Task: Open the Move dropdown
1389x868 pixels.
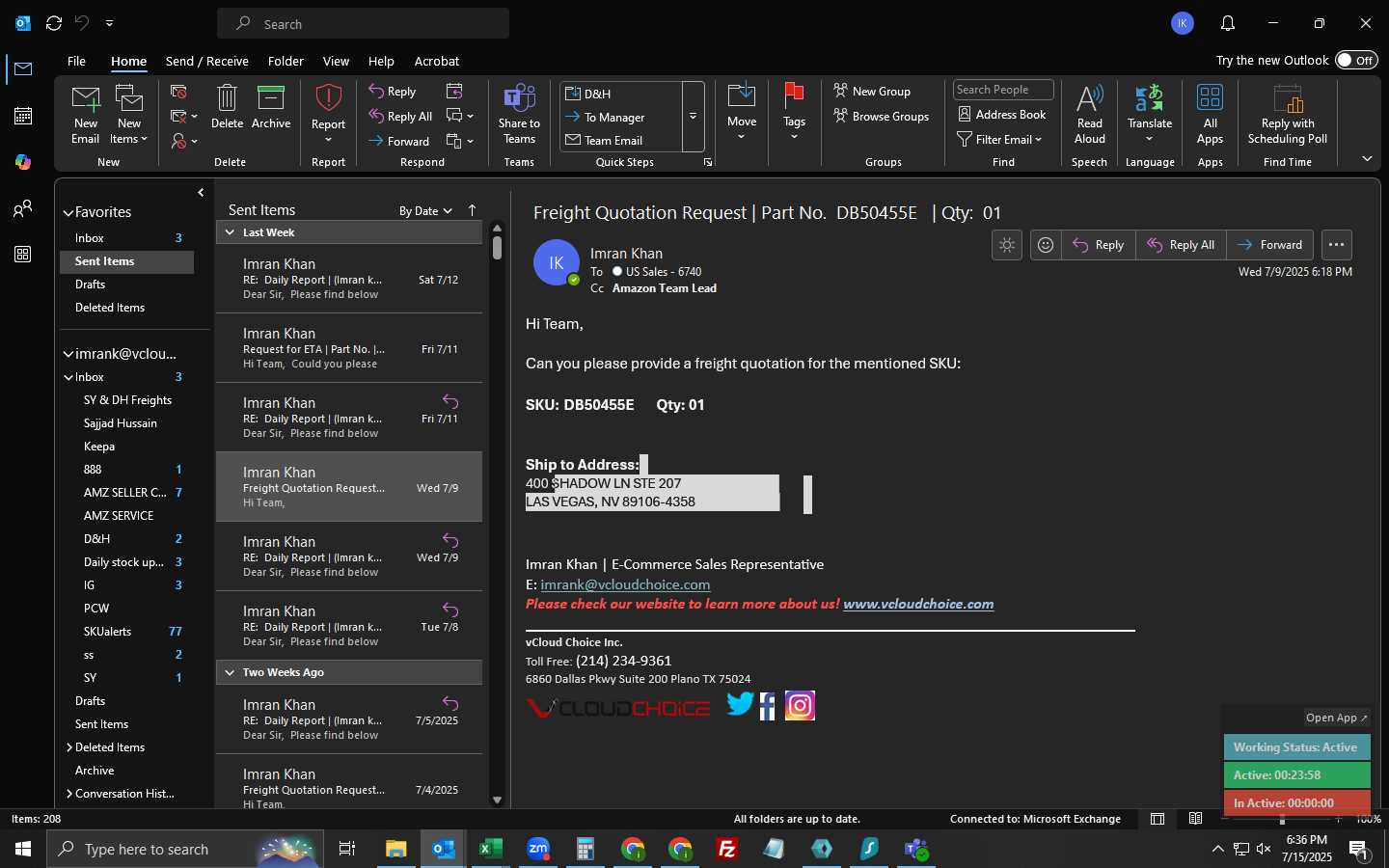Action: pos(742,114)
